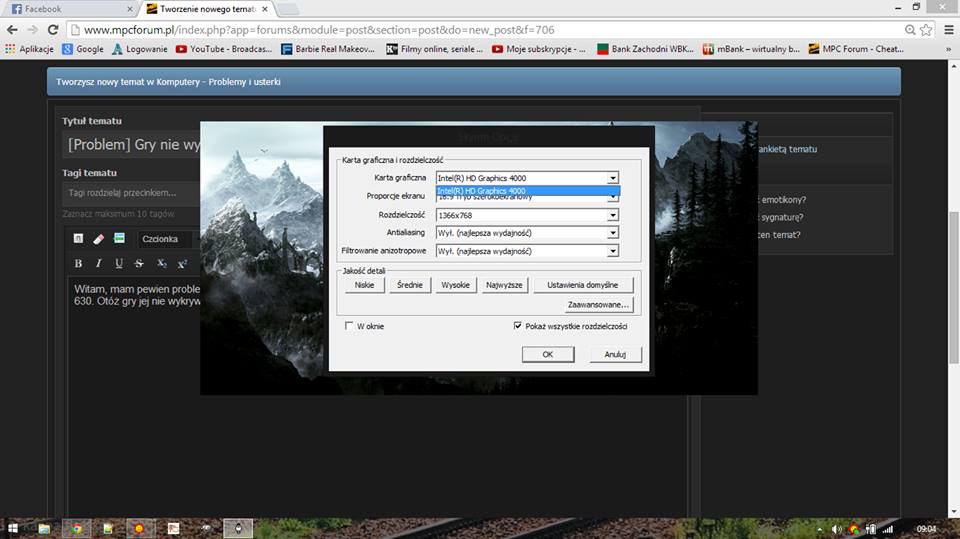Toggle italic formatting in the editor
The height and width of the screenshot is (539, 960).
[99, 263]
